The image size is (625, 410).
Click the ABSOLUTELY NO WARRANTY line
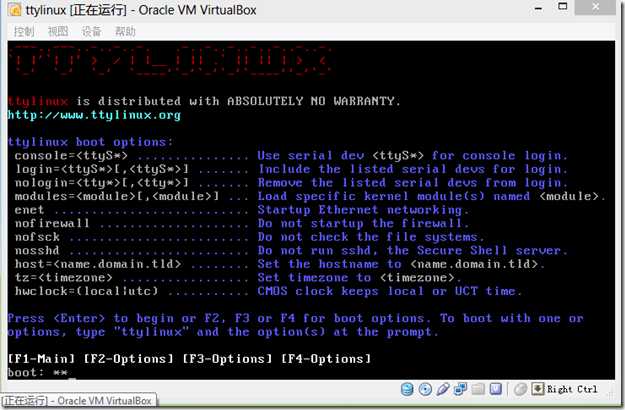pyautogui.click(x=204, y=101)
